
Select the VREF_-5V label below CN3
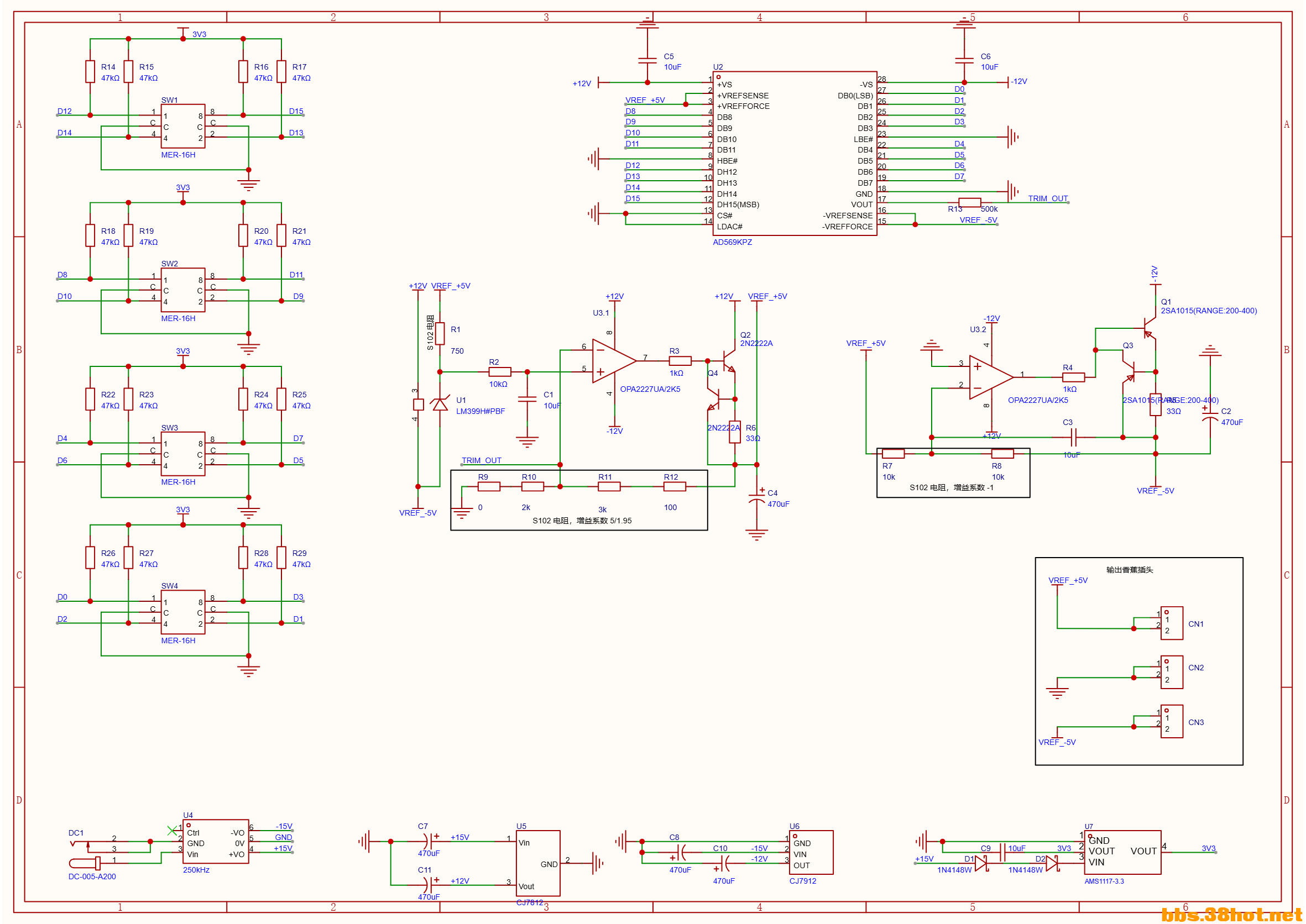pos(1057,742)
